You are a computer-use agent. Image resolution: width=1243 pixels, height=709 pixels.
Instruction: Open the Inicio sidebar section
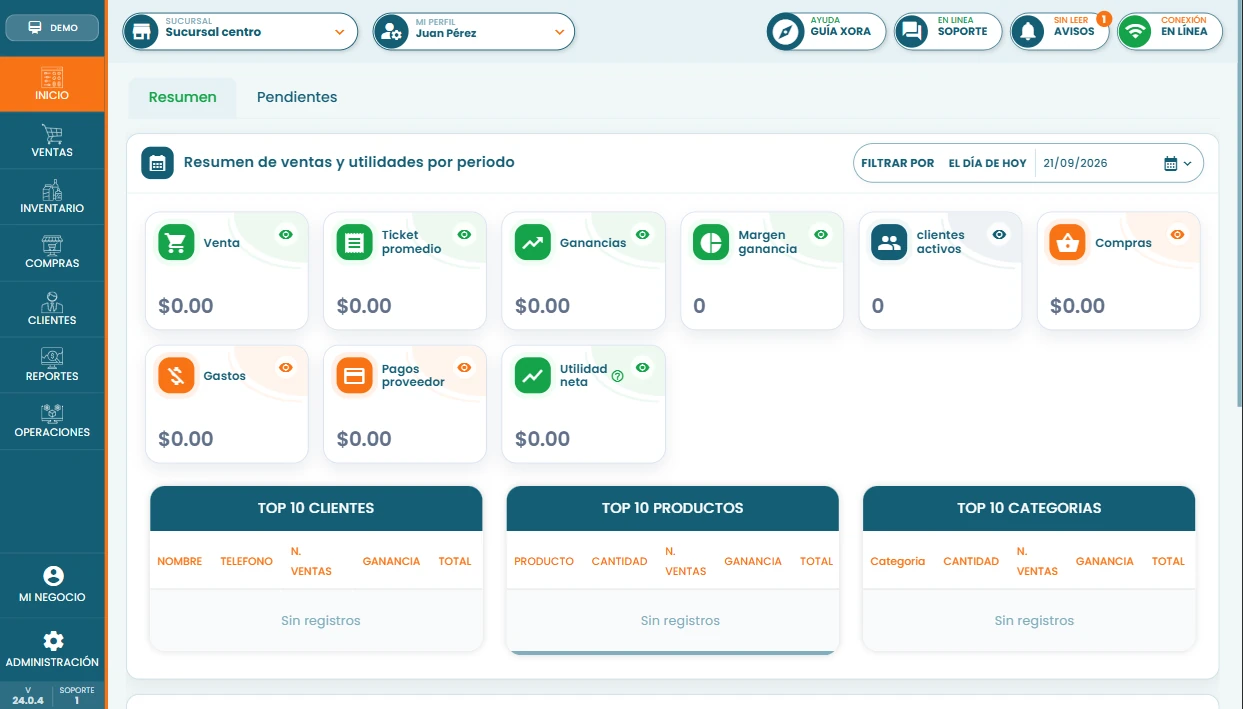[52, 84]
